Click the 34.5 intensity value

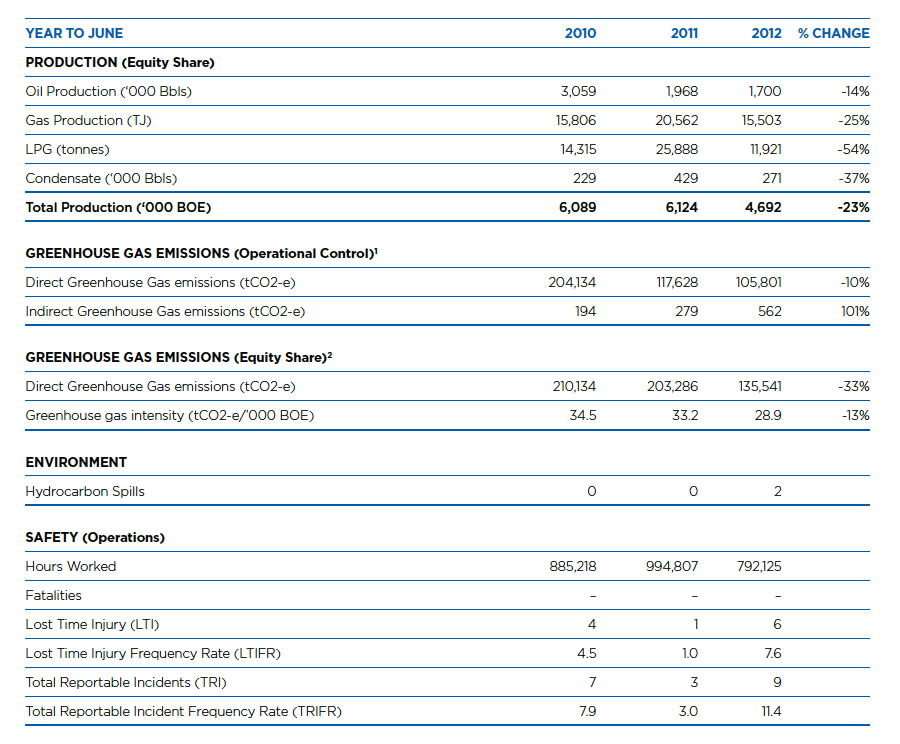[x=583, y=416]
